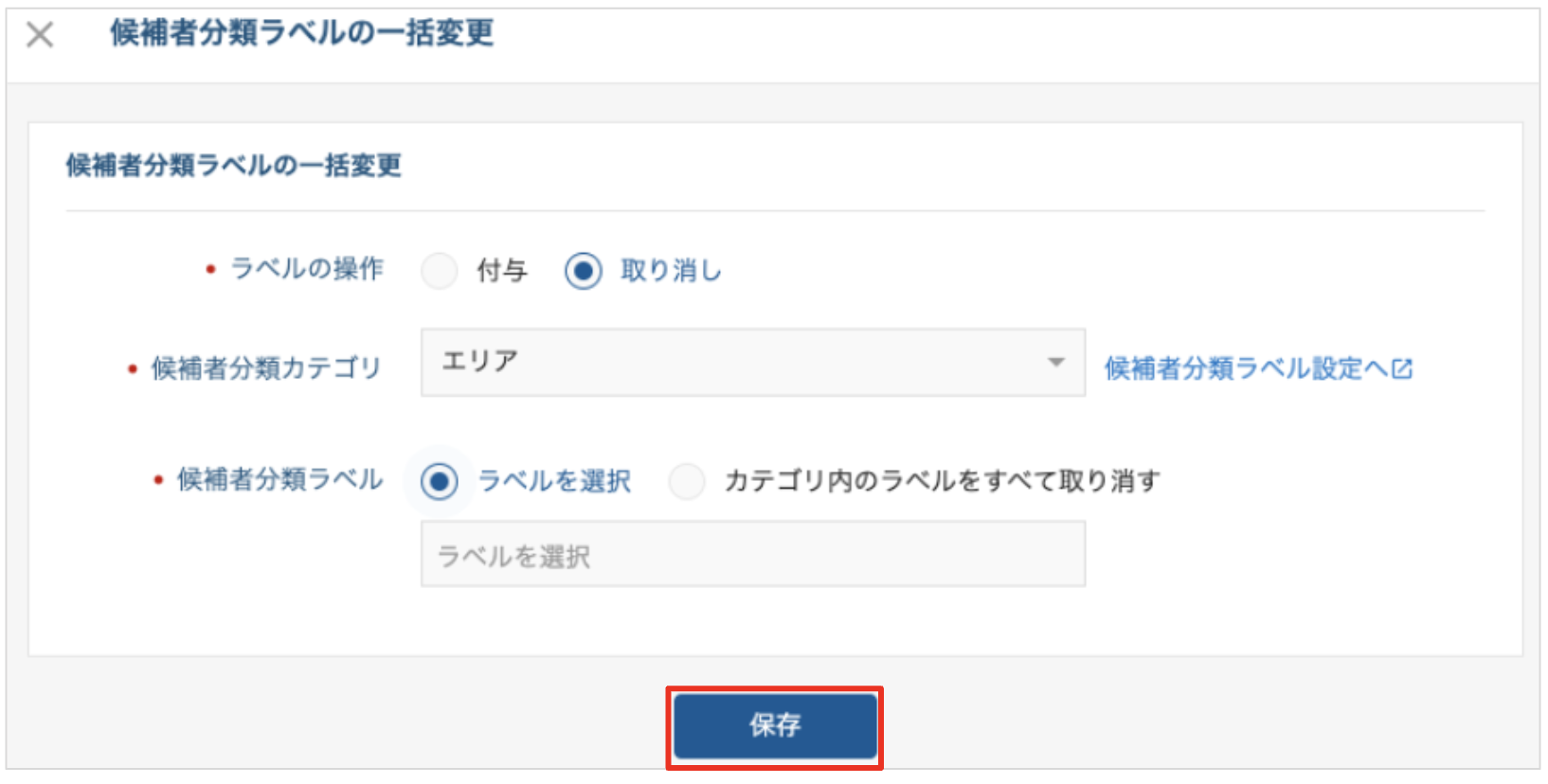
Task: Close the bulk label change dialog
Action: [40, 35]
